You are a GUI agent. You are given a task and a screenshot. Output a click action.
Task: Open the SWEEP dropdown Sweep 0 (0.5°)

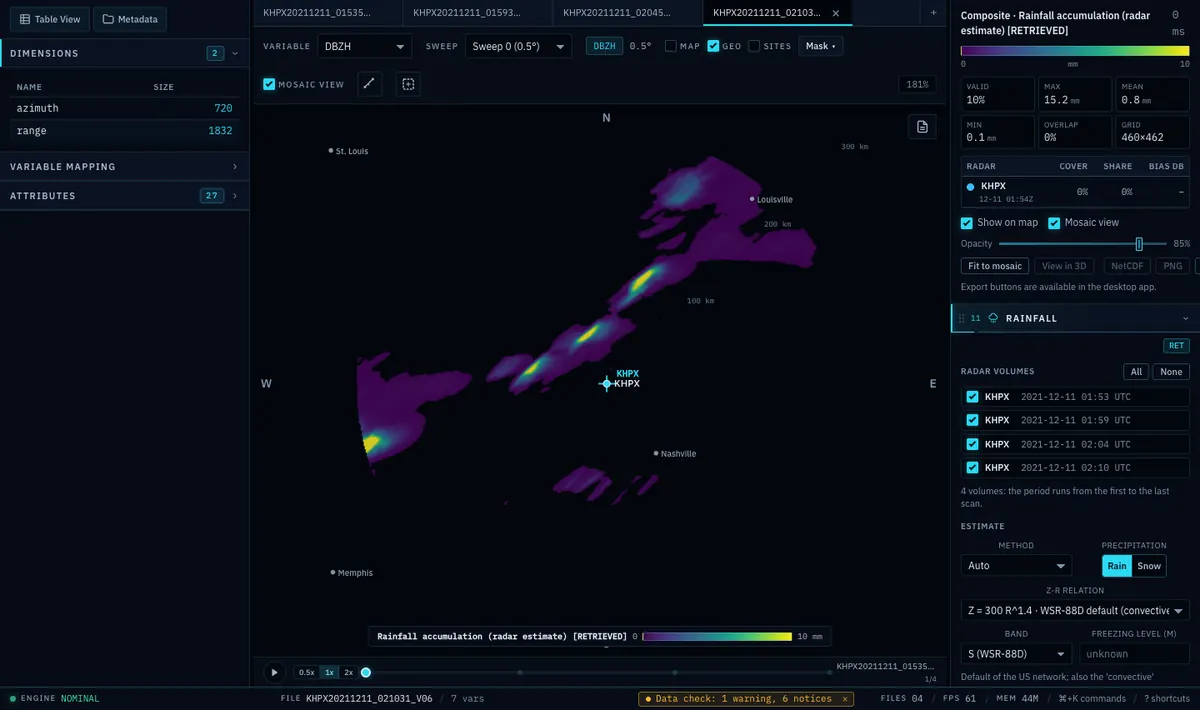pos(518,46)
